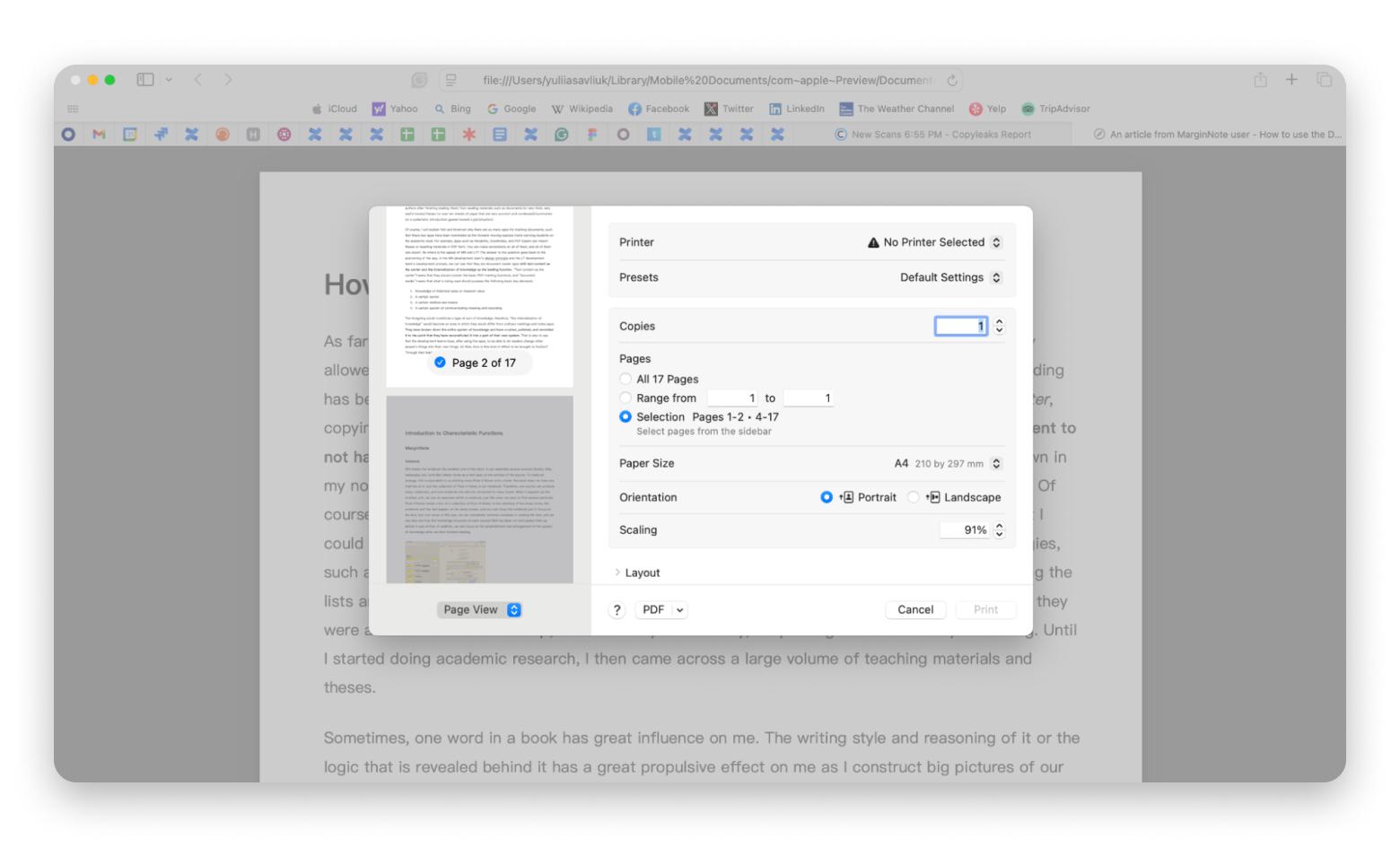Image resolution: width=1400 pixels, height=856 pixels.
Task: Click the reload page icon
Action: [952, 80]
